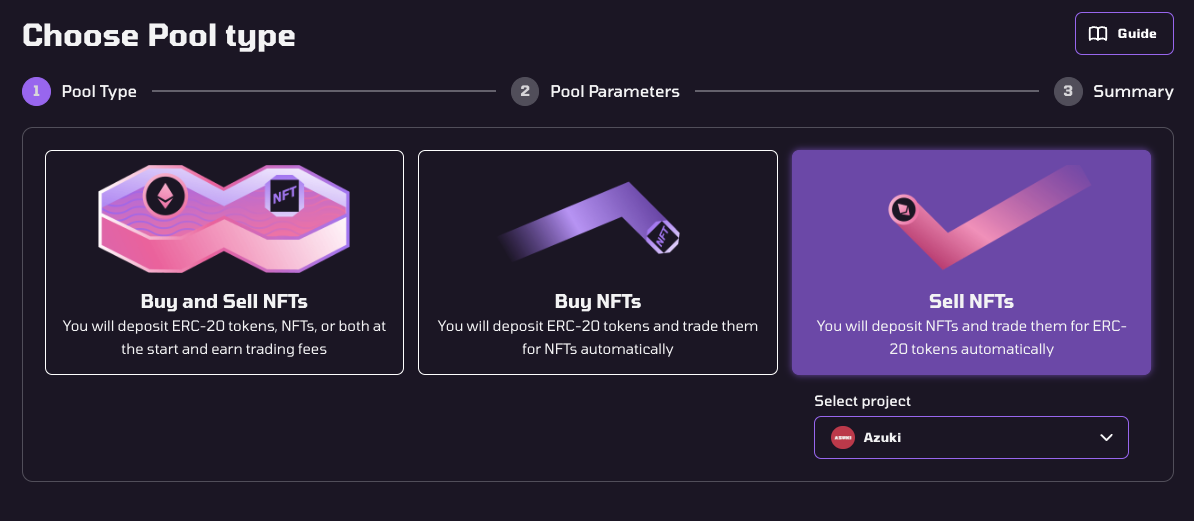1194x521 pixels.
Task: Go to Pool Parameters step
Action: click(x=615, y=92)
